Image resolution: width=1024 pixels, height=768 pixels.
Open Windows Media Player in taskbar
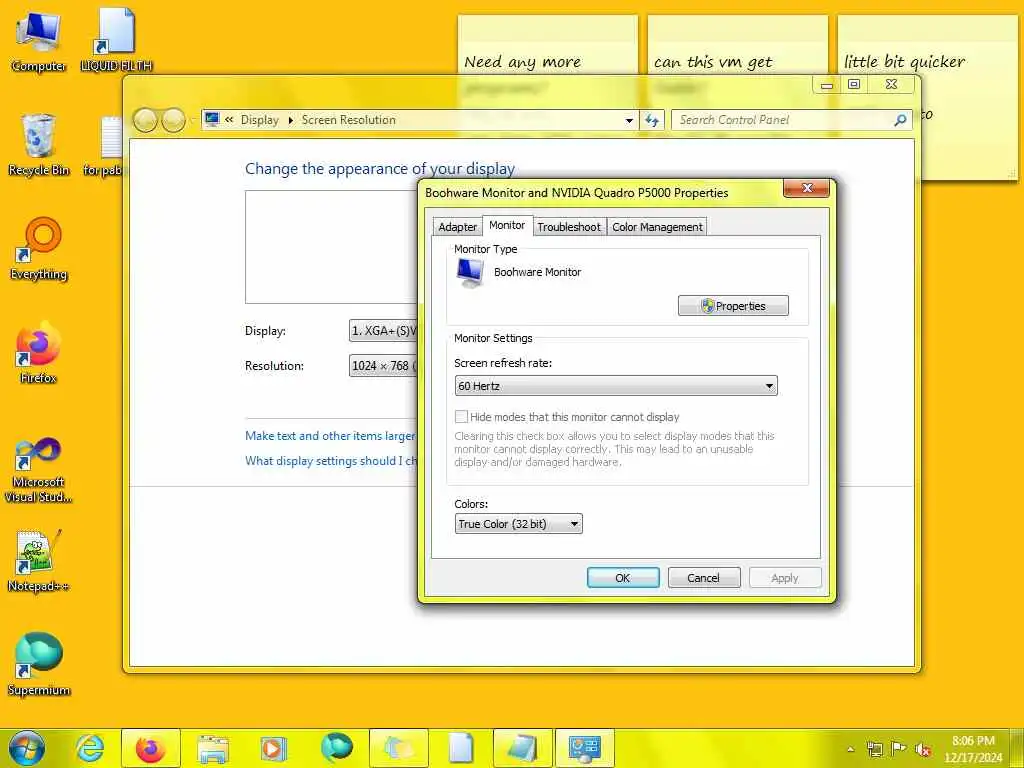pos(274,748)
